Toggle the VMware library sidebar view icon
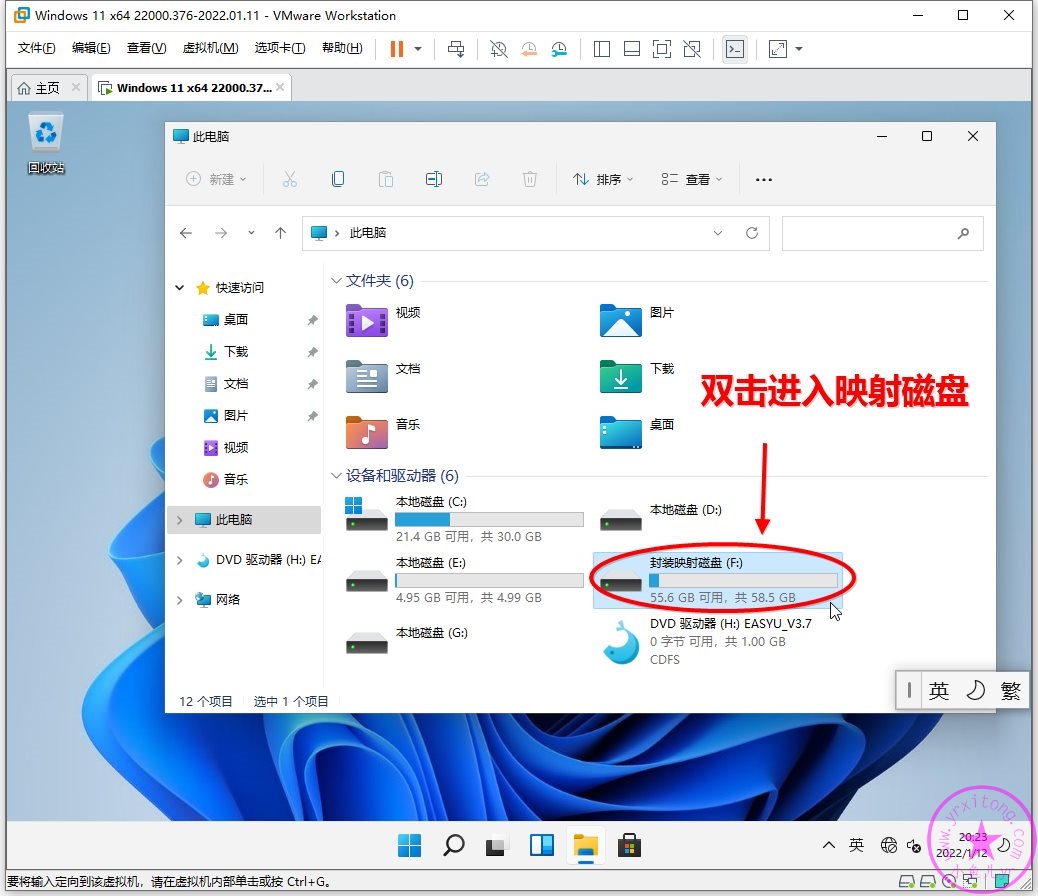The height and width of the screenshot is (896, 1038). [x=602, y=49]
